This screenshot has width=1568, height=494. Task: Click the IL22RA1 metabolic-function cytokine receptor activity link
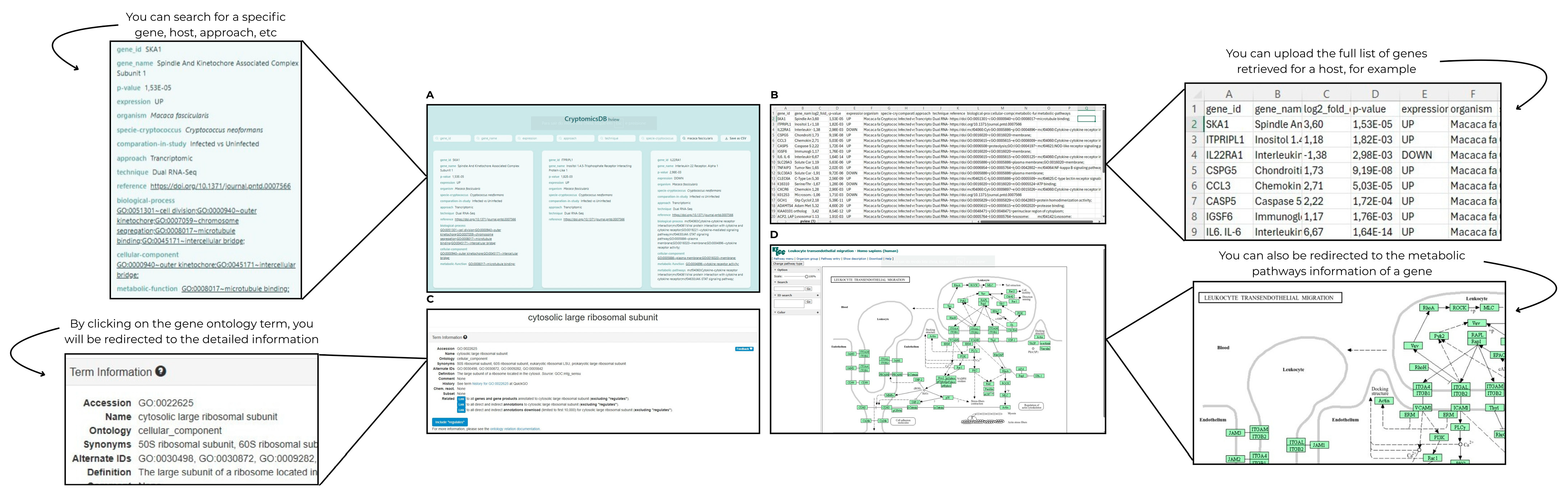tap(712, 264)
